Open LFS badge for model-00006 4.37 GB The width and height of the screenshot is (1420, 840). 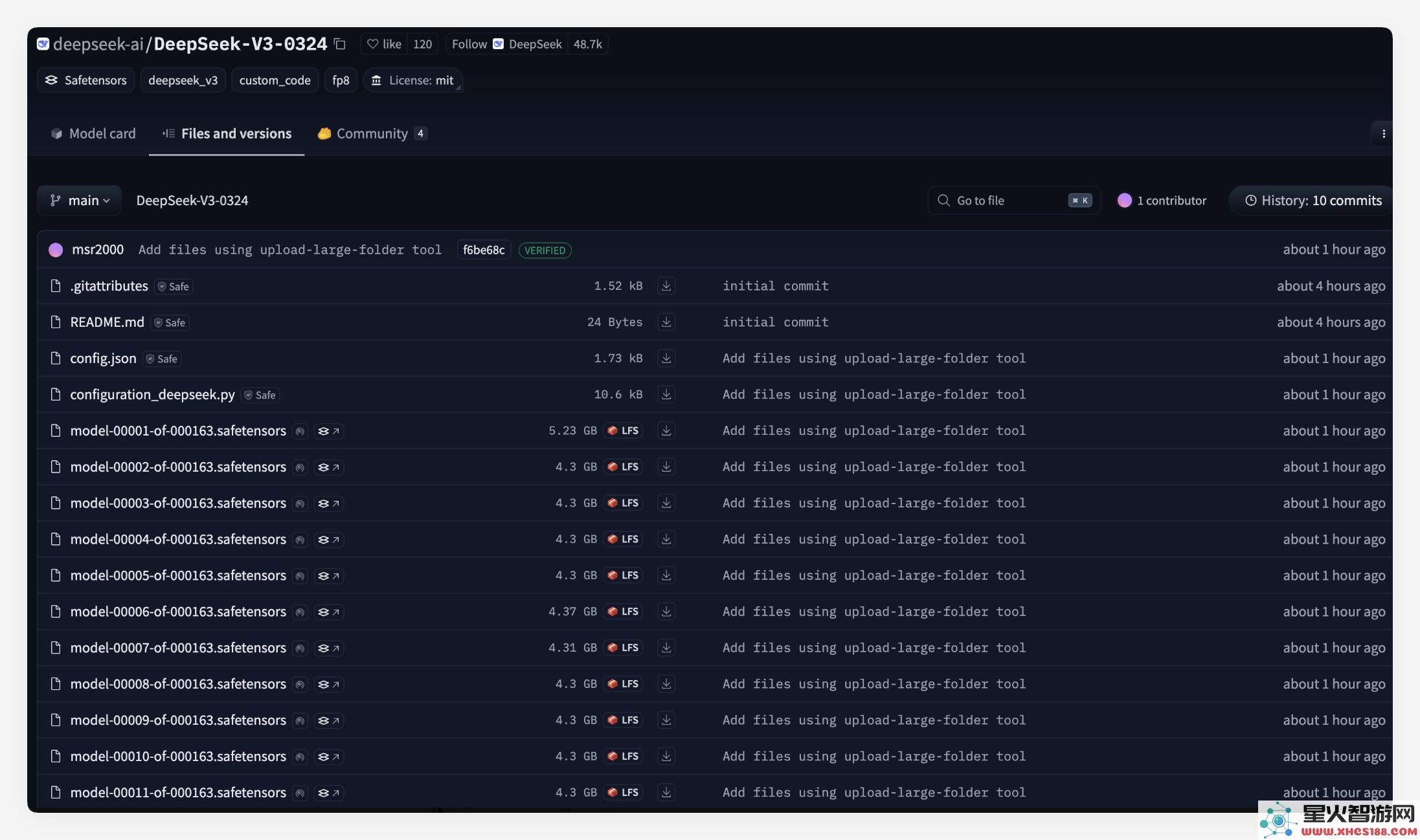(x=623, y=612)
